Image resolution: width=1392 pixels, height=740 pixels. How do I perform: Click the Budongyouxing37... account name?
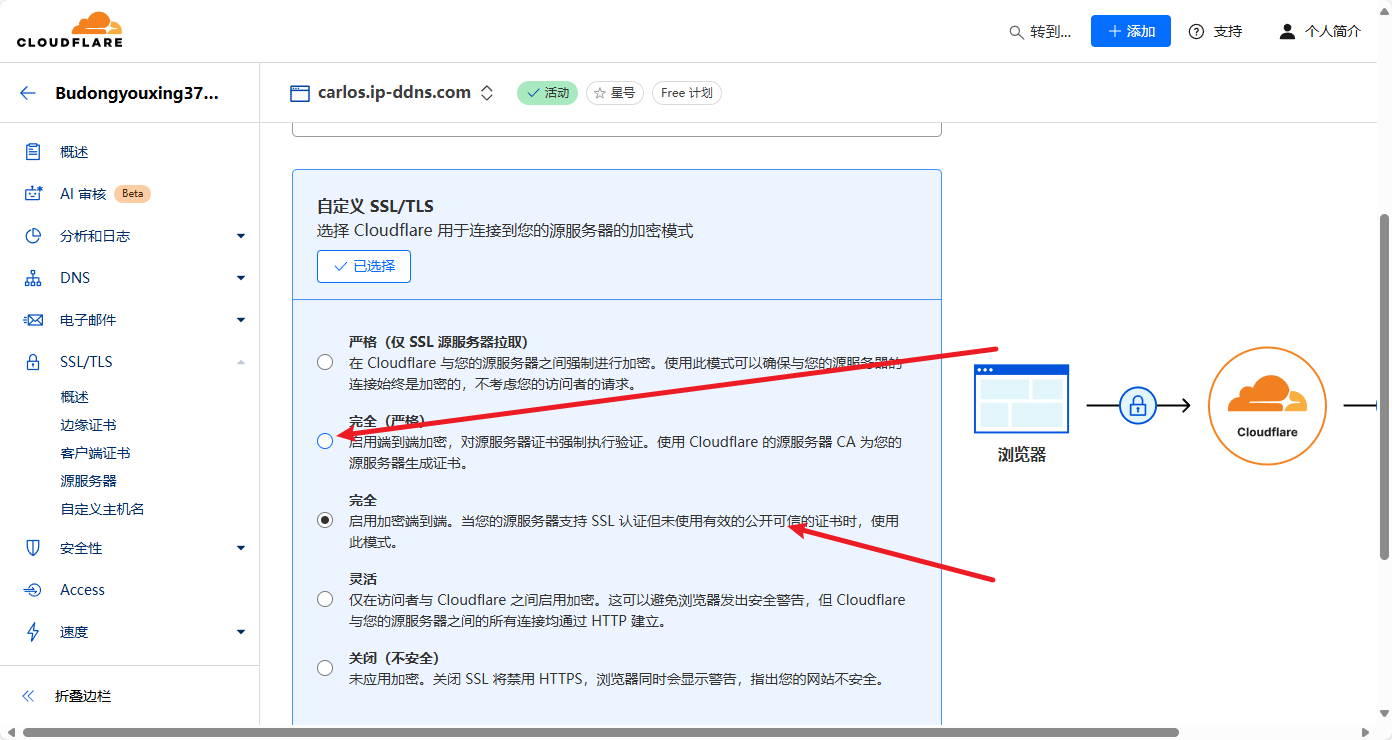(x=137, y=93)
